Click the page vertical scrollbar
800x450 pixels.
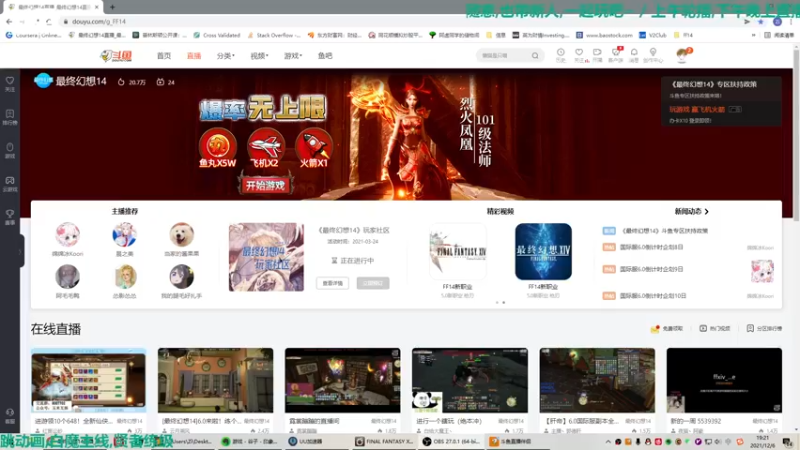pyautogui.click(x=796, y=135)
